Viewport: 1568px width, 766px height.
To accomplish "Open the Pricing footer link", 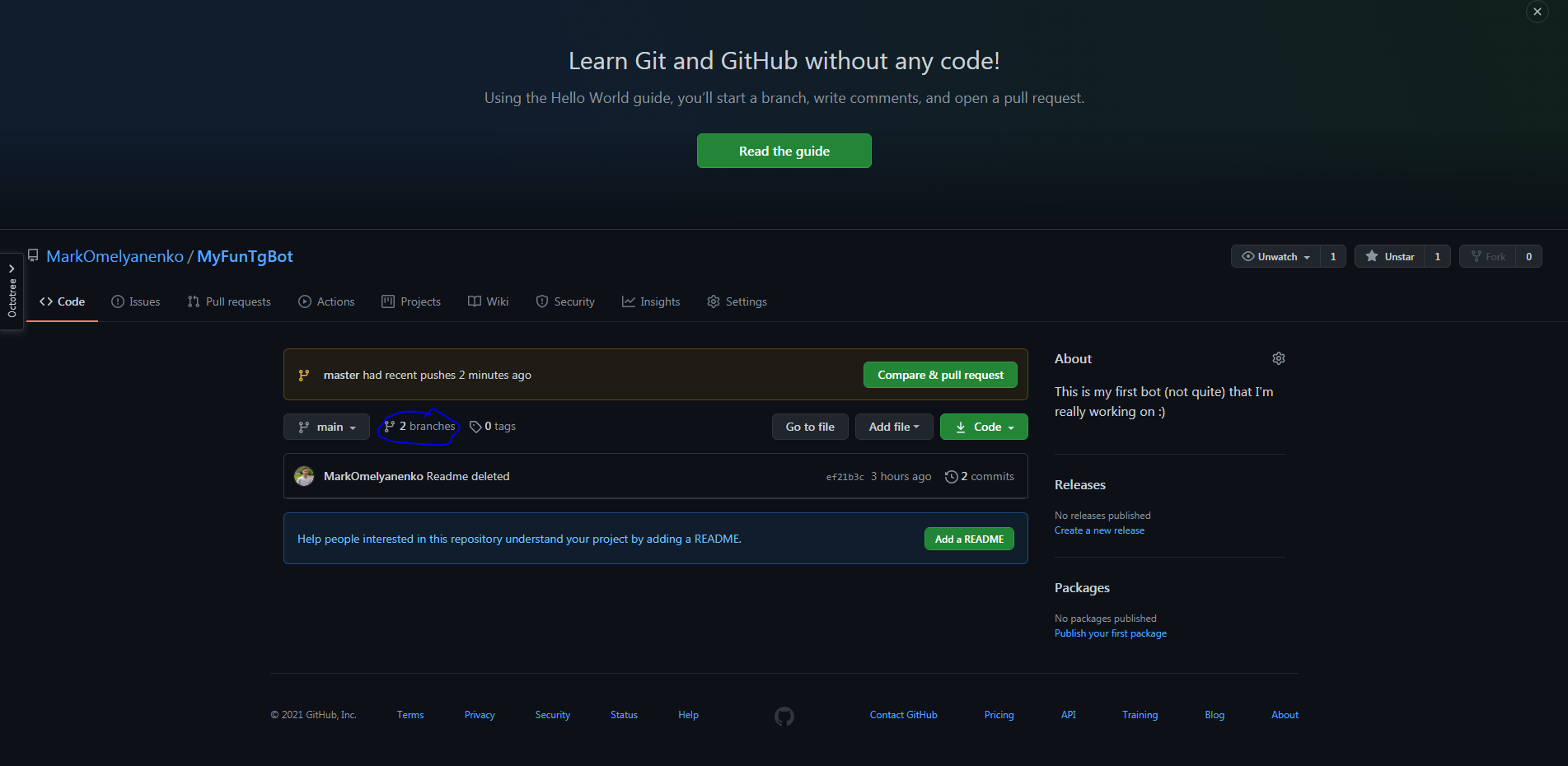I will (999, 715).
